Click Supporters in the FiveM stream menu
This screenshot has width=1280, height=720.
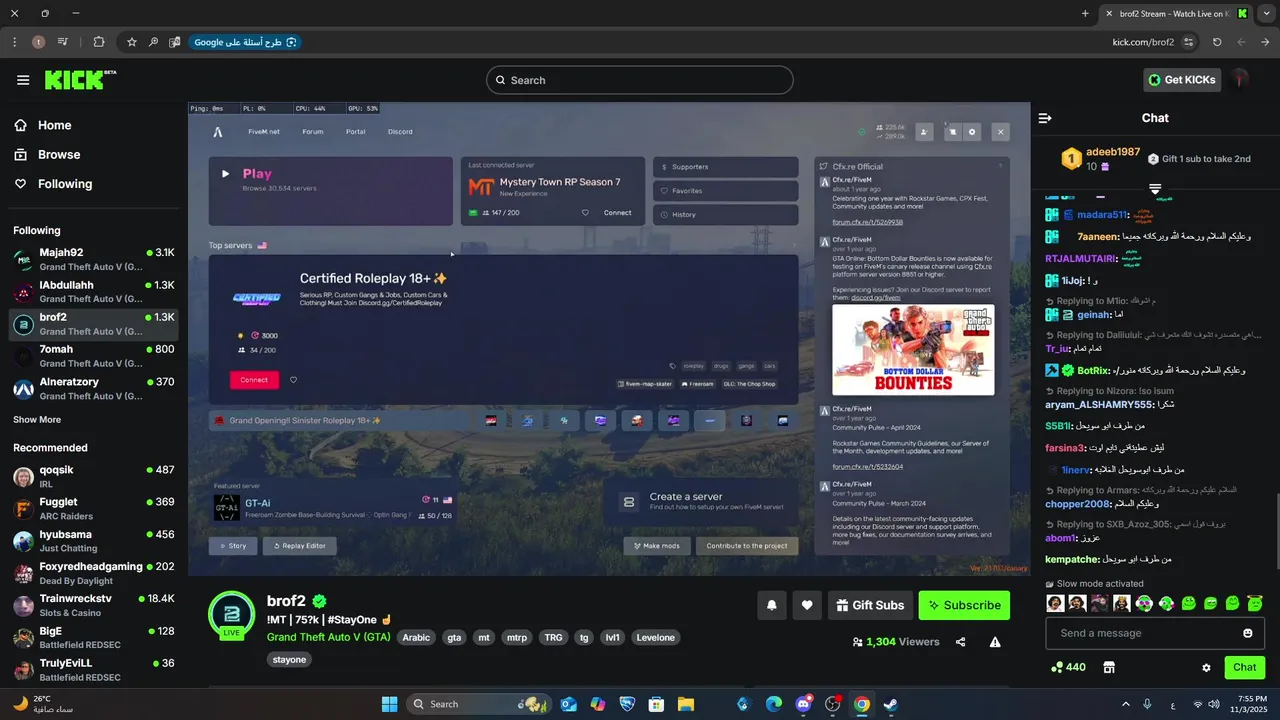726,167
